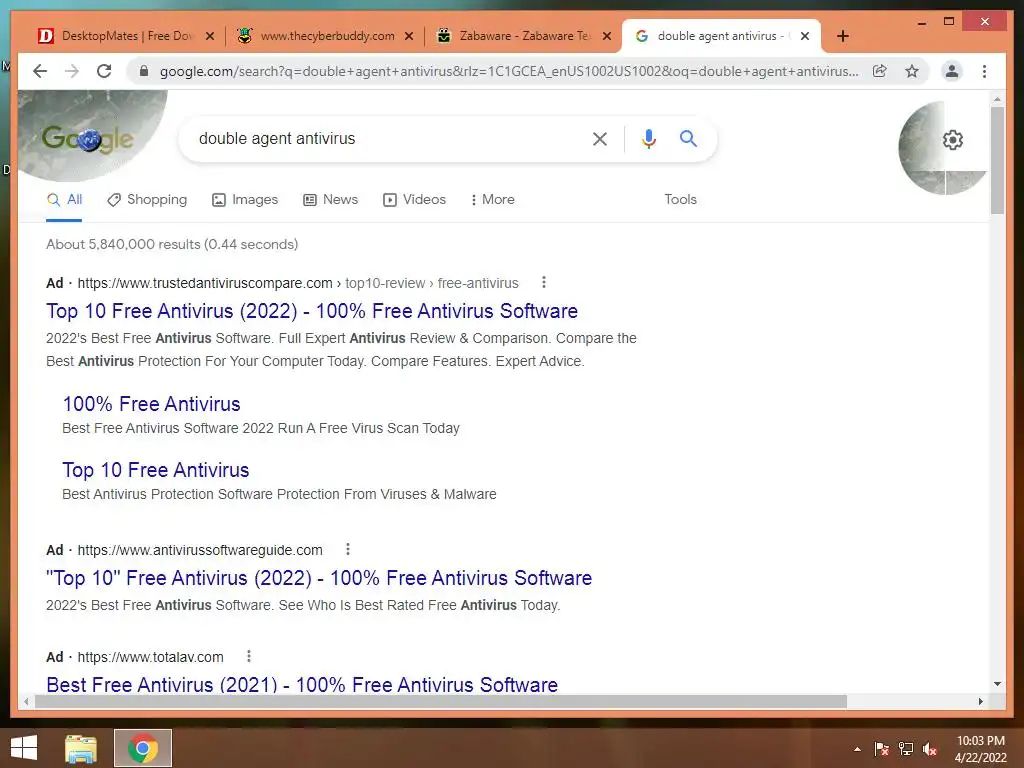
Task: Select the All search filter
Action: [64, 200]
